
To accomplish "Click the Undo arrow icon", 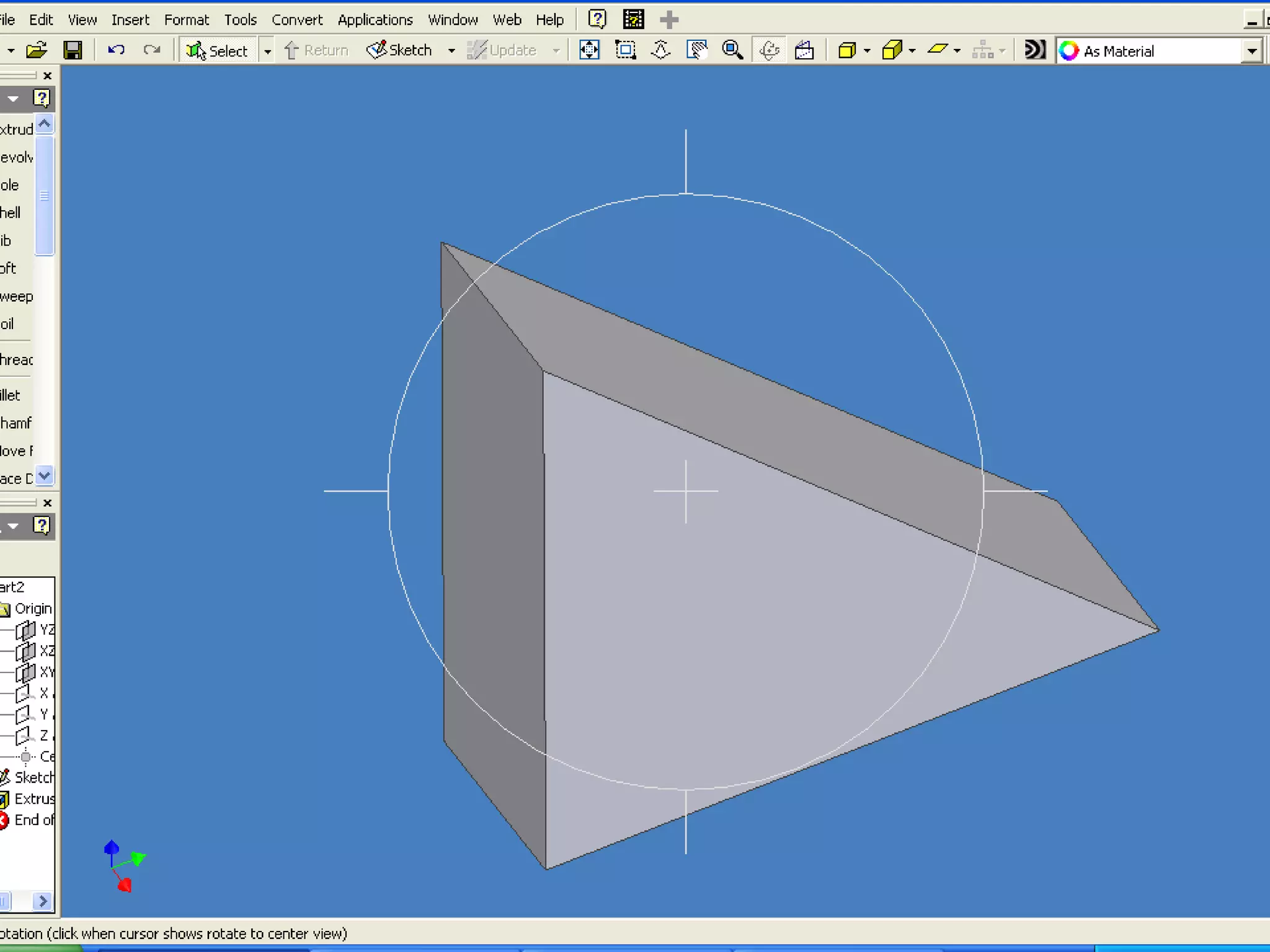I will [116, 50].
